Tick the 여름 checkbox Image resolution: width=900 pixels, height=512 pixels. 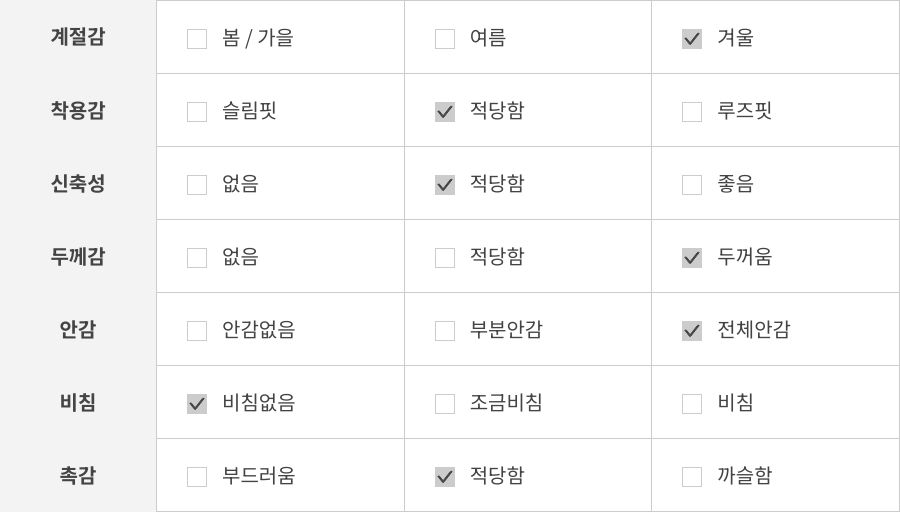click(x=445, y=39)
